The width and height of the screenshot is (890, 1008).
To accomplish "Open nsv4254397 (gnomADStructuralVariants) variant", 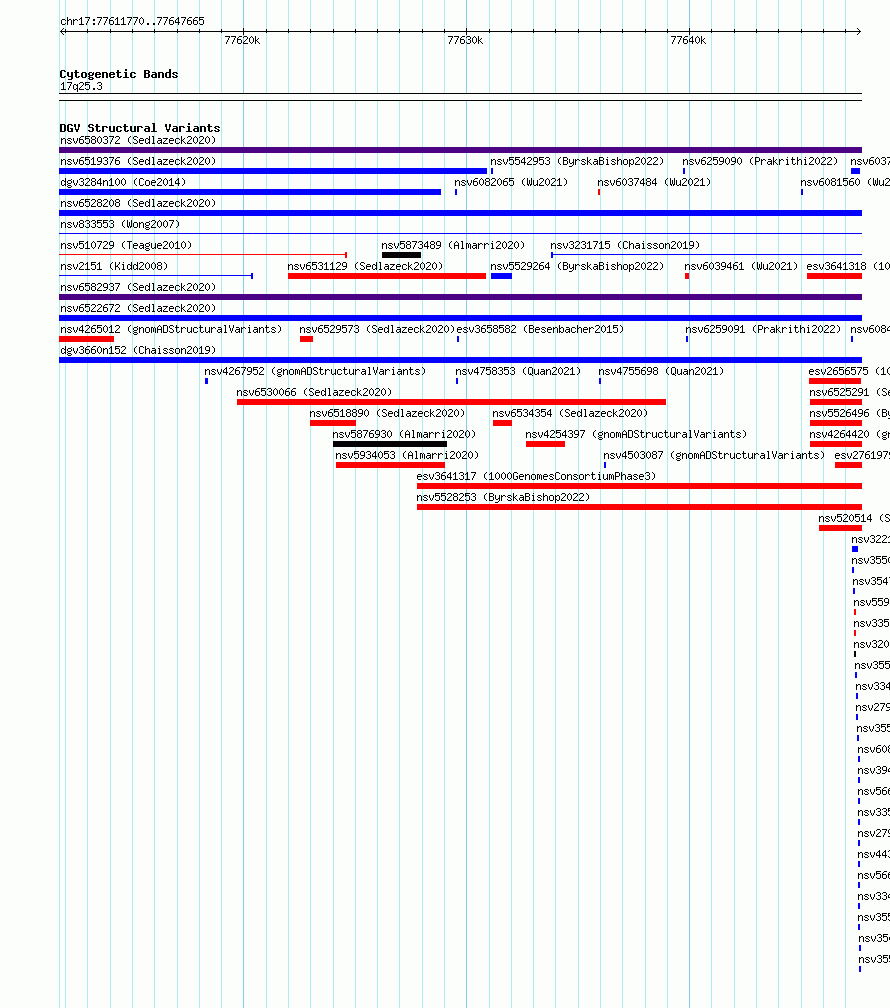I will [x=636, y=435].
